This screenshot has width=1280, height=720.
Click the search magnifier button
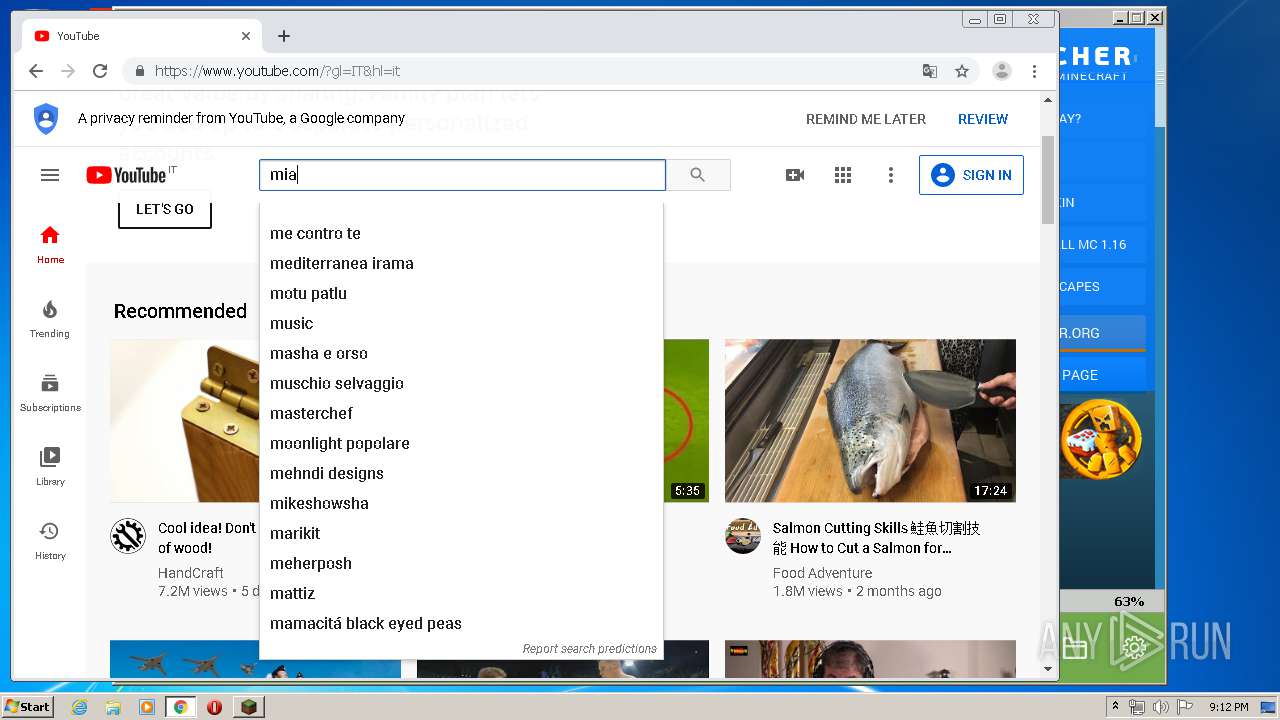698,175
